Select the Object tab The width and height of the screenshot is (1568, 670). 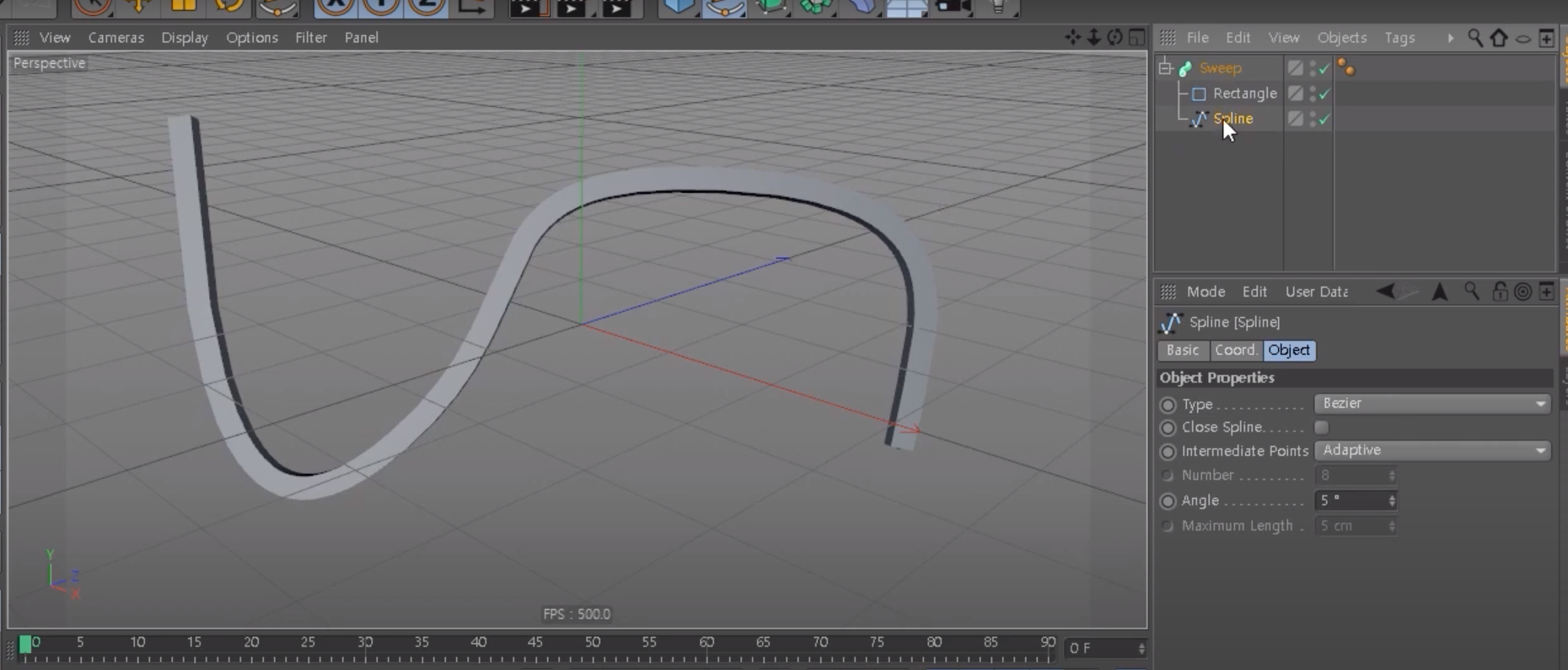point(1289,350)
